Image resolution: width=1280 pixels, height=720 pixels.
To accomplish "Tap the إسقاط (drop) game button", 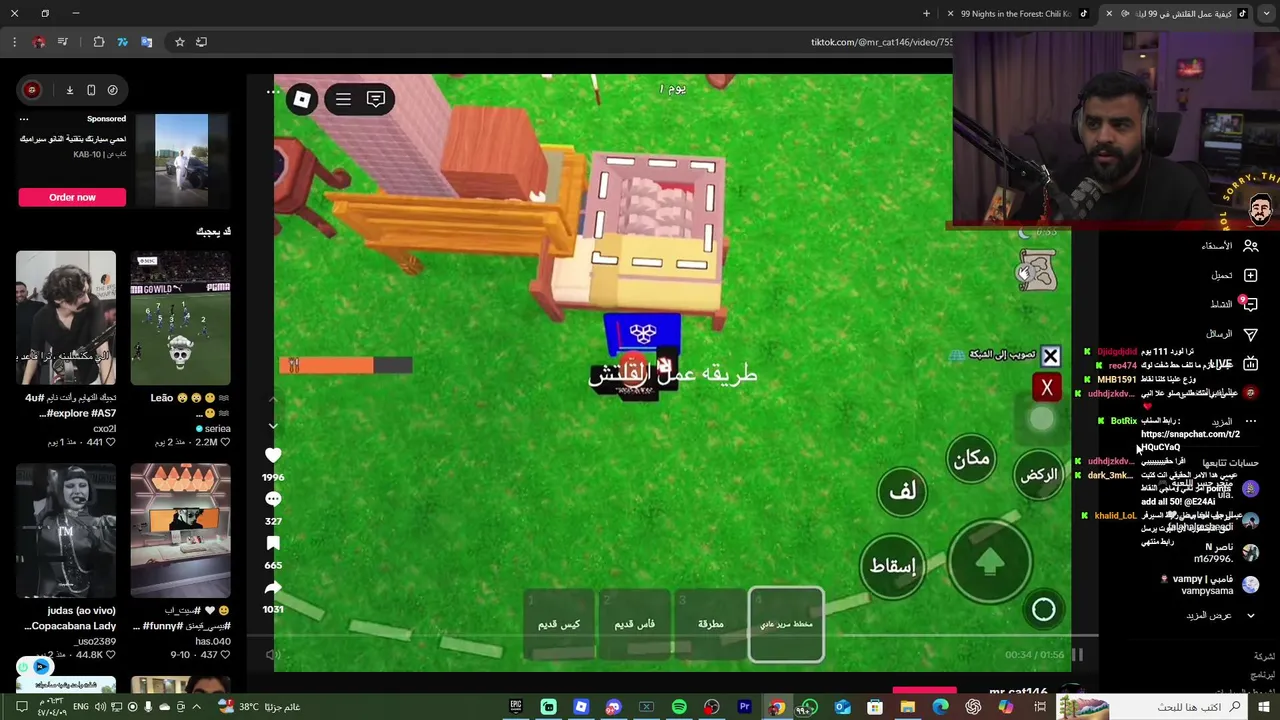I will (892, 566).
